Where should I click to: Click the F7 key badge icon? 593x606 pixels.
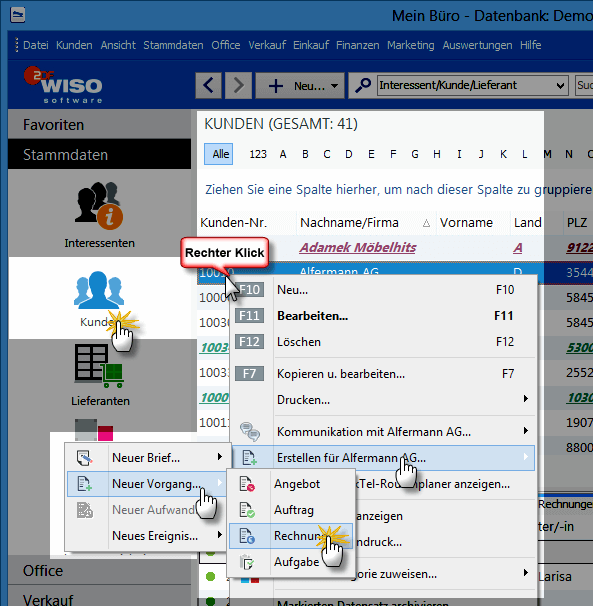(x=249, y=374)
